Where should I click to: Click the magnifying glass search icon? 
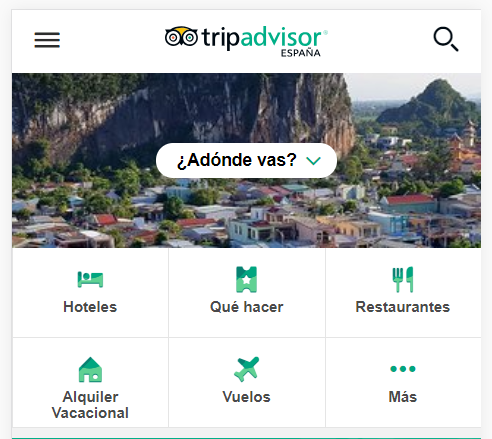tap(446, 39)
